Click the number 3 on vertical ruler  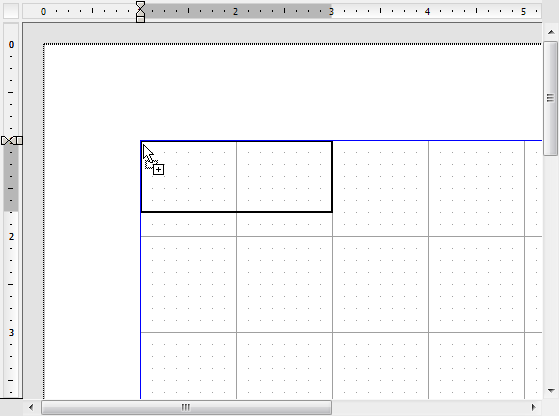coord(11,333)
